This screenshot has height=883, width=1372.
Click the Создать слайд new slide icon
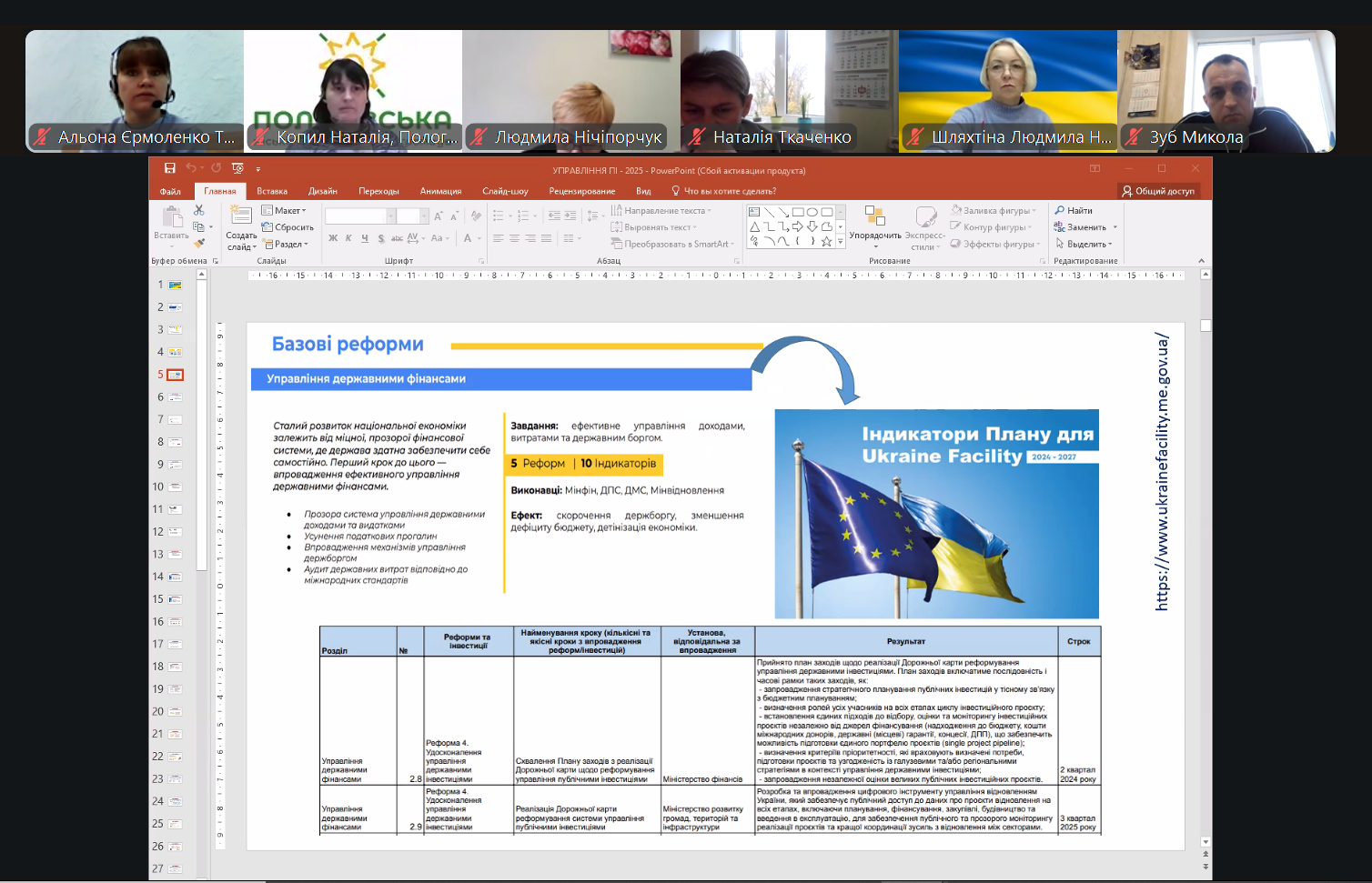click(x=241, y=216)
